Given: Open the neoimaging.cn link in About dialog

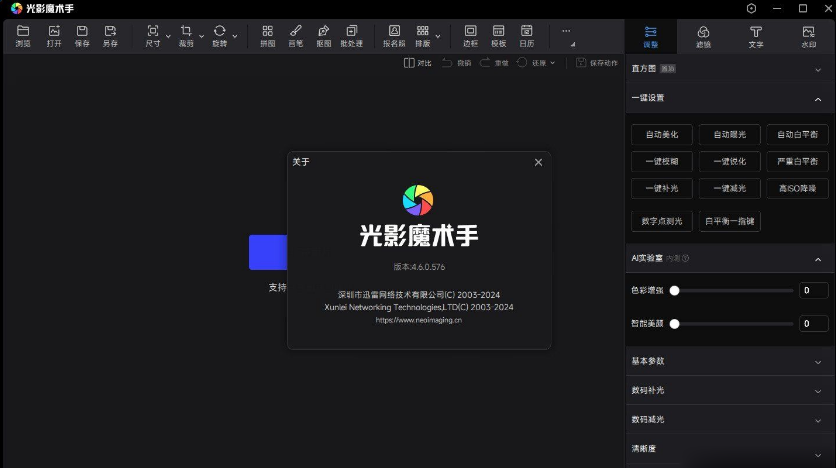Looking at the screenshot, I should click(419, 320).
